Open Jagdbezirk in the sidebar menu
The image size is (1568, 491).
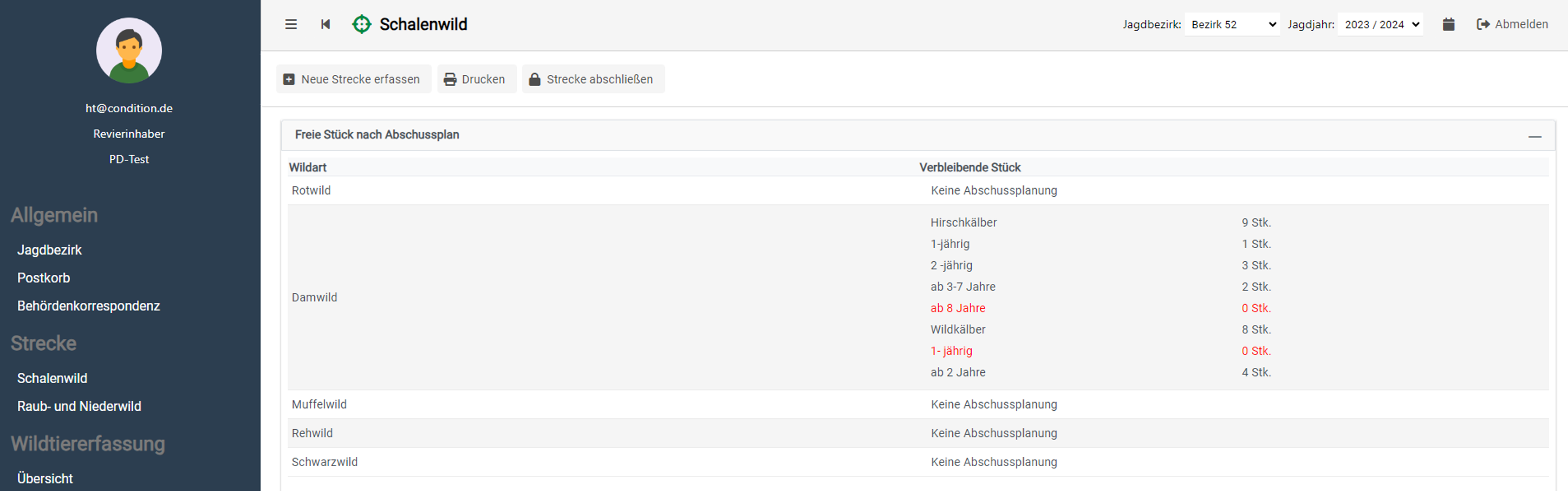click(49, 250)
